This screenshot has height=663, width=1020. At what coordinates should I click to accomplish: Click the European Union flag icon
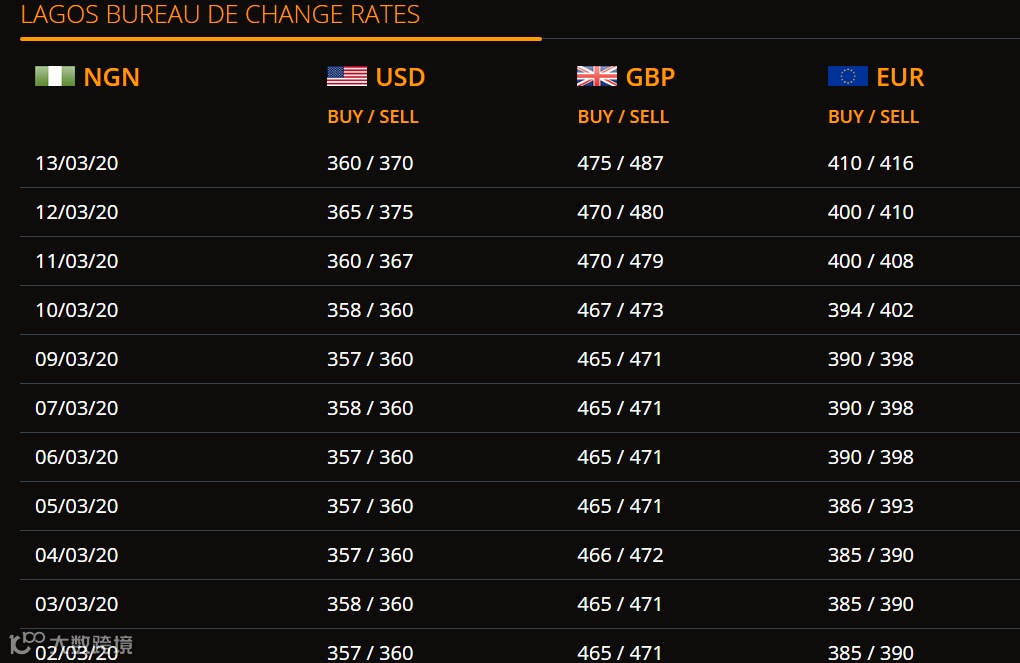[x=848, y=77]
